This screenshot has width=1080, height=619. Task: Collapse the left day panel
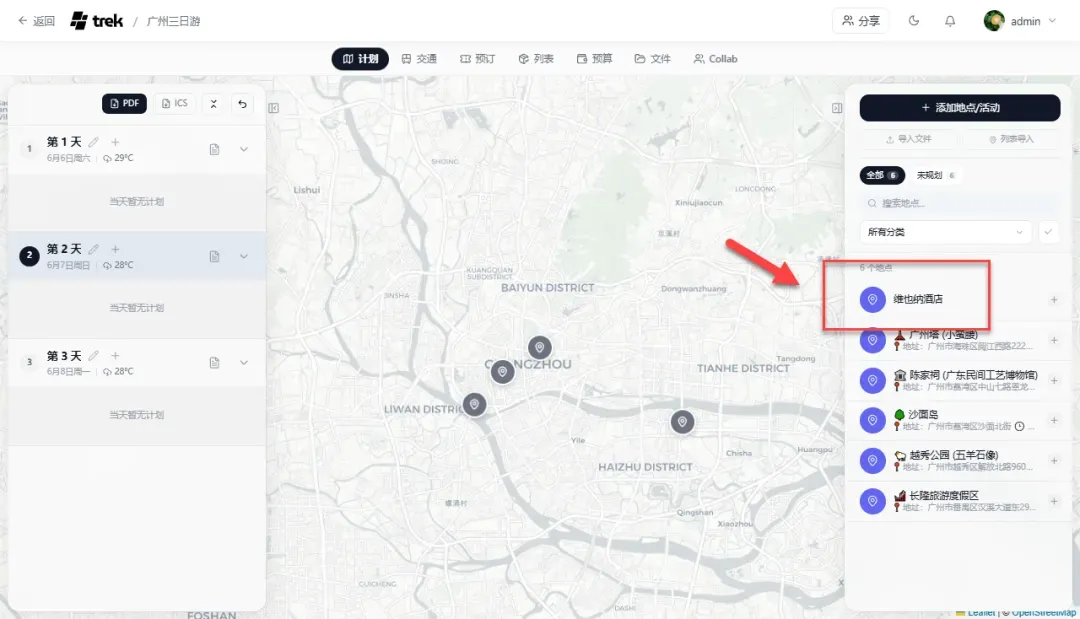(273, 108)
